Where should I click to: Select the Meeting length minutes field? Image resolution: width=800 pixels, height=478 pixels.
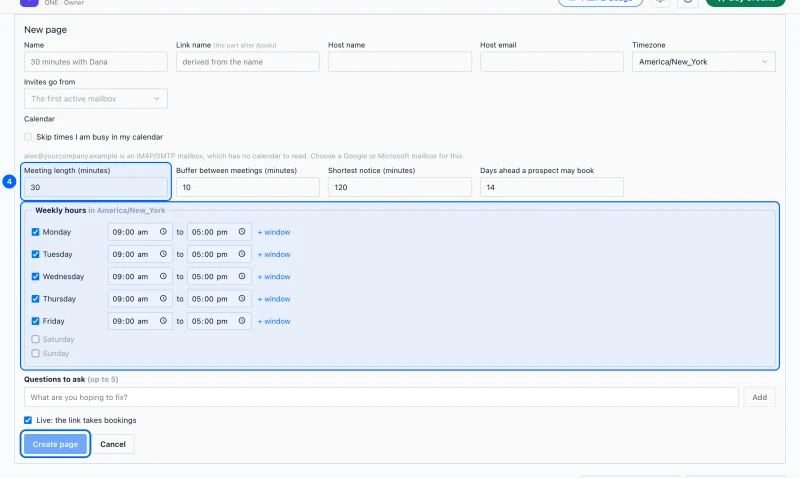tap(95, 187)
